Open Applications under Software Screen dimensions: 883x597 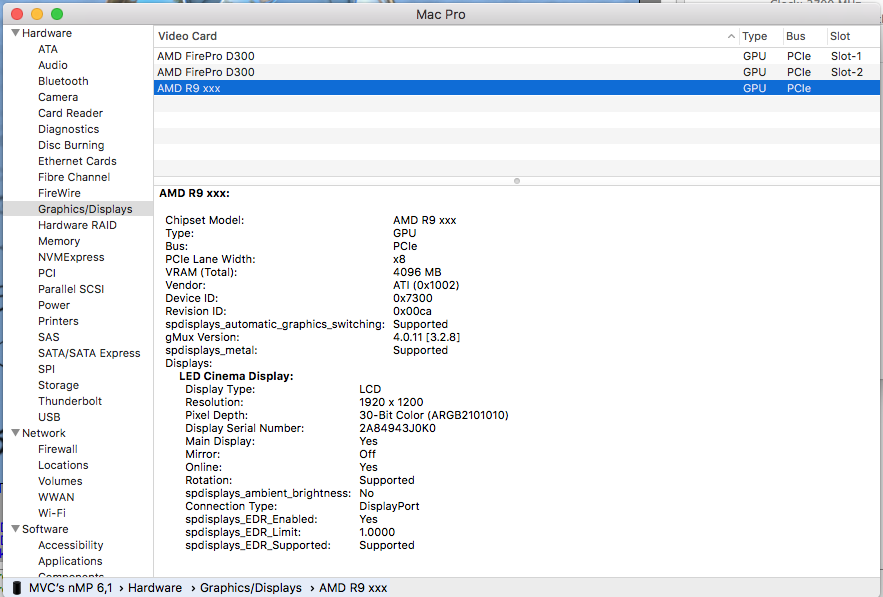pos(70,561)
